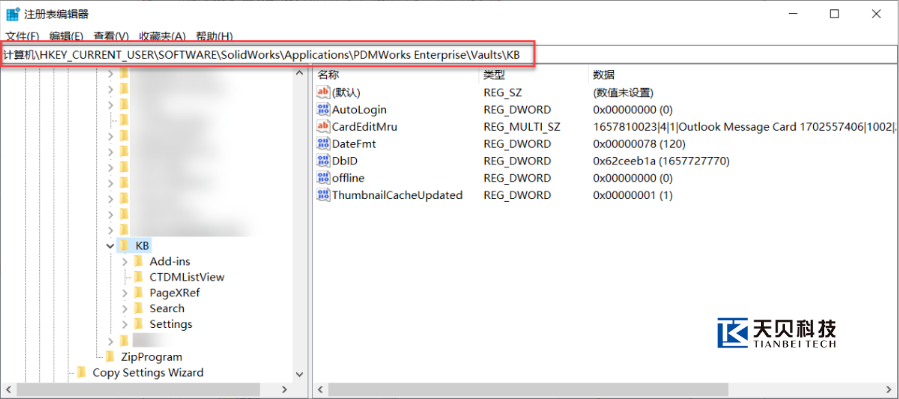Click the Add-ins folder icon
The width and height of the screenshot is (899, 399).
138,261
